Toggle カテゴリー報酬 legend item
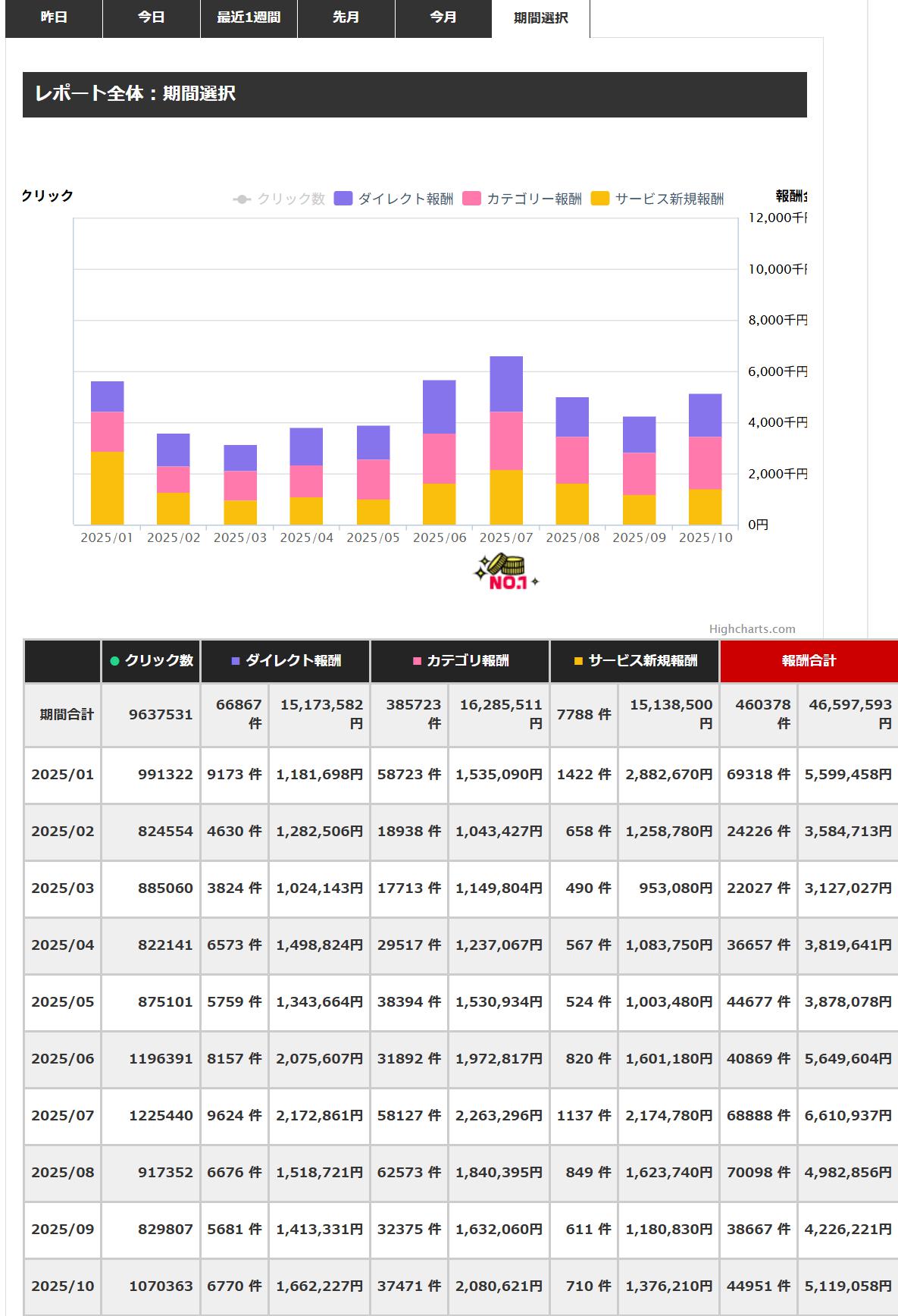 [523, 199]
